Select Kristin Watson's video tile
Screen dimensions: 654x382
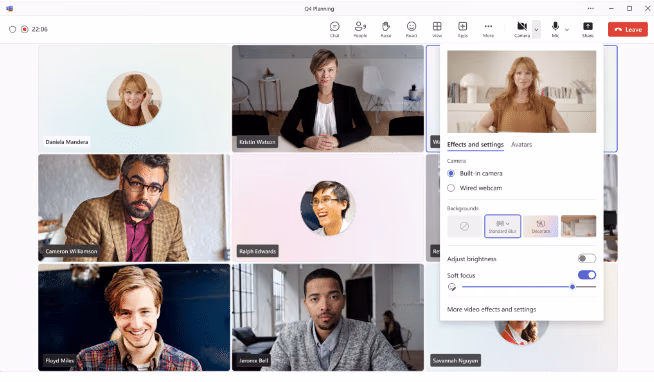click(x=328, y=98)
